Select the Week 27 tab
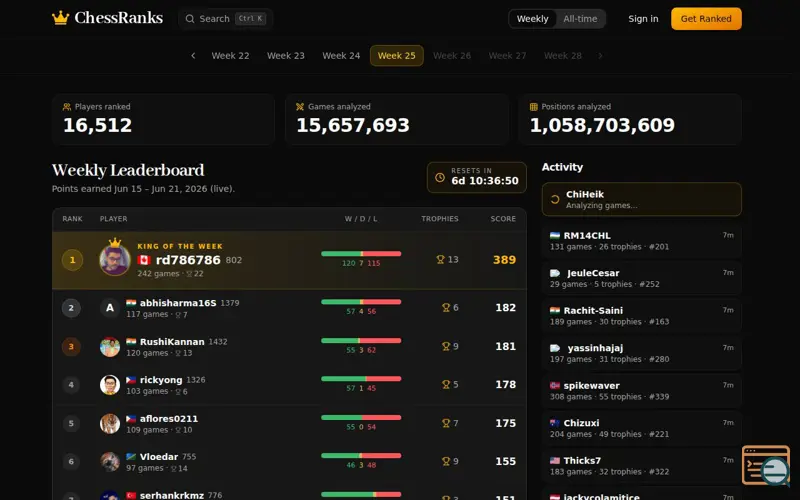Screen dimensions: 800x500 tap(507, 56)
